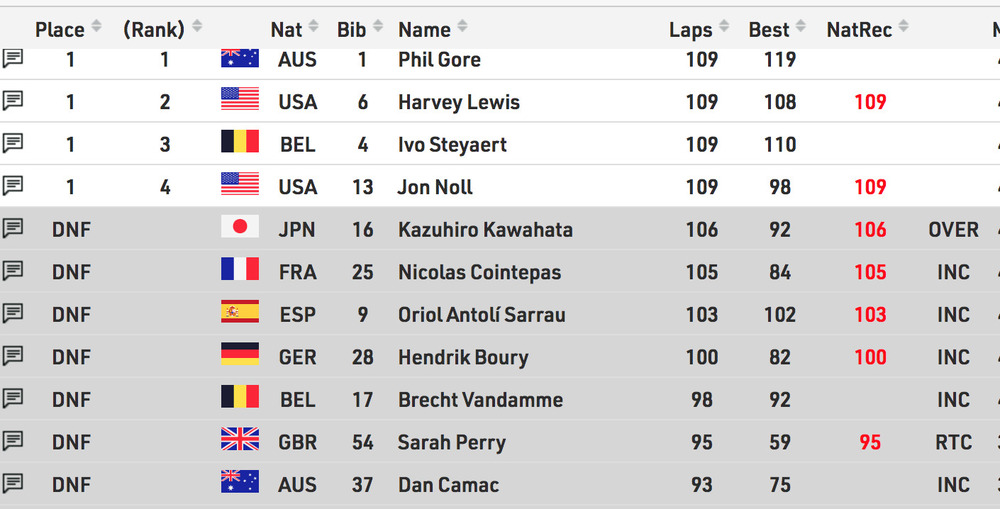
Task: Sort by NatRec column header
Action: click(x=859, y=30)
